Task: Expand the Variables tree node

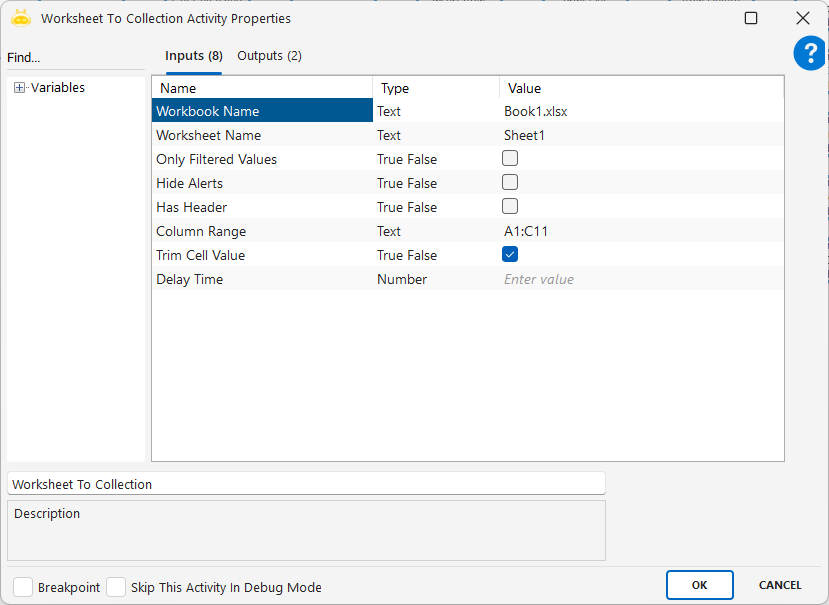Action: [x=19, y=88]
